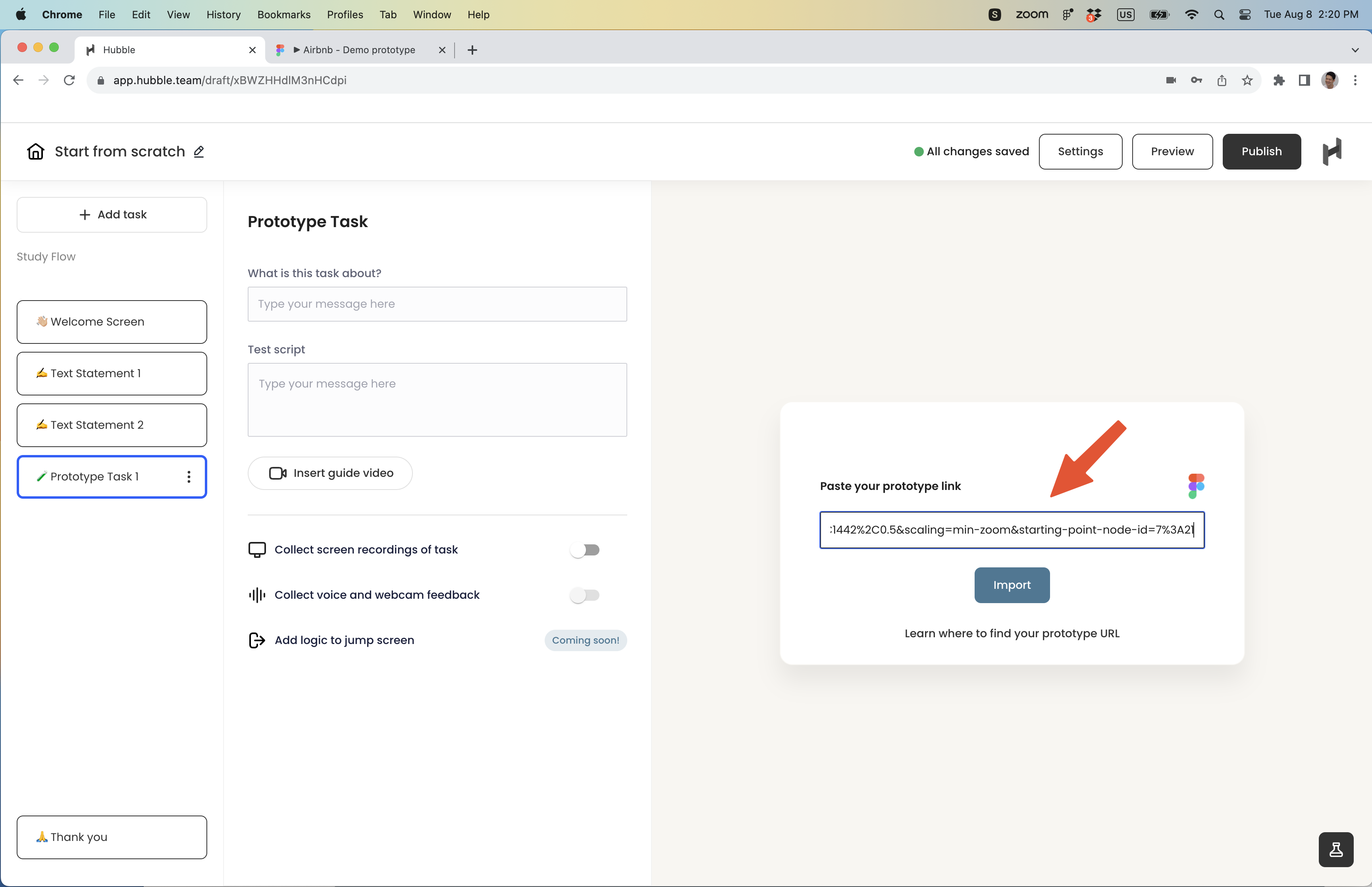1372x887 pixels.
Task: Enable collect screen recordings of task
Action: point(585,550)
